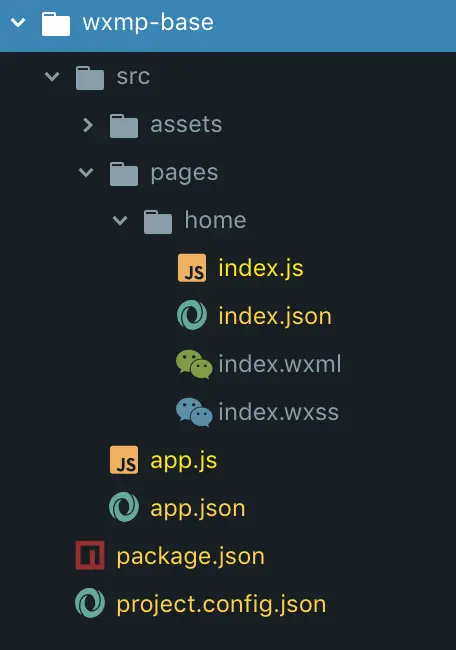Open the app.json file
This screenshot has height=650, width=456.
(x=198, y=509)
